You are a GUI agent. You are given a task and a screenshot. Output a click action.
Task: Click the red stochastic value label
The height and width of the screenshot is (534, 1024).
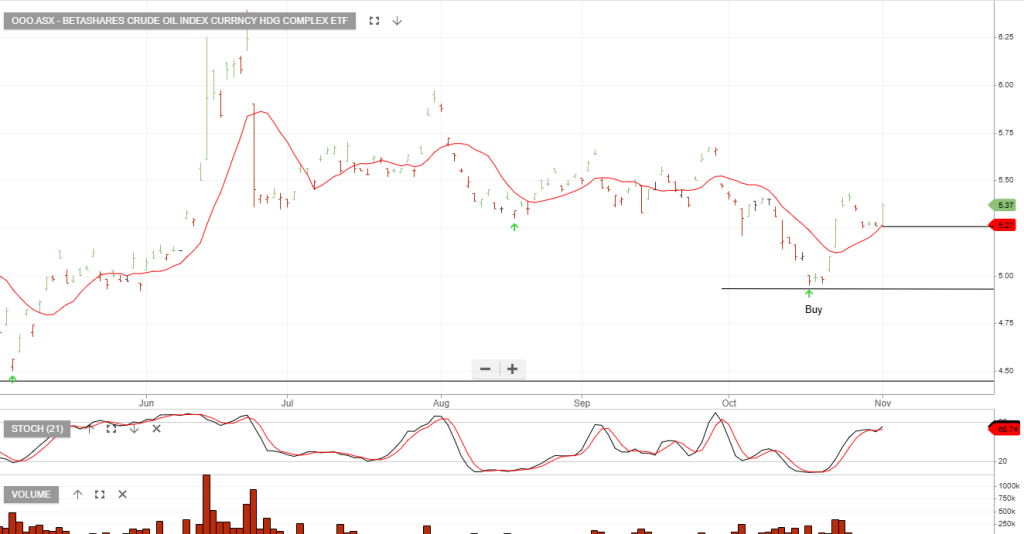pos(1006,428)
